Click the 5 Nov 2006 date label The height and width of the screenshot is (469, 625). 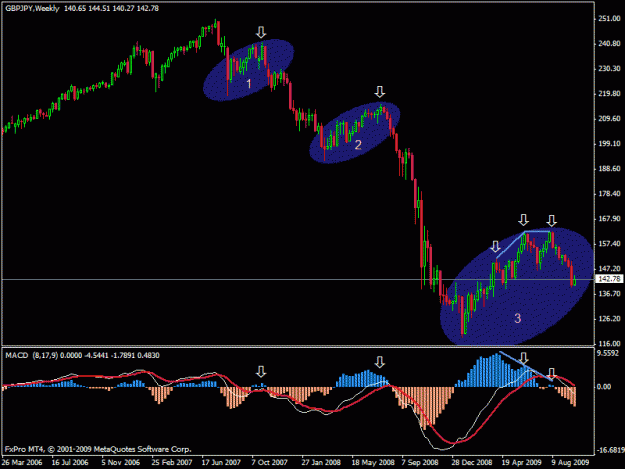(x=121, y=463)
